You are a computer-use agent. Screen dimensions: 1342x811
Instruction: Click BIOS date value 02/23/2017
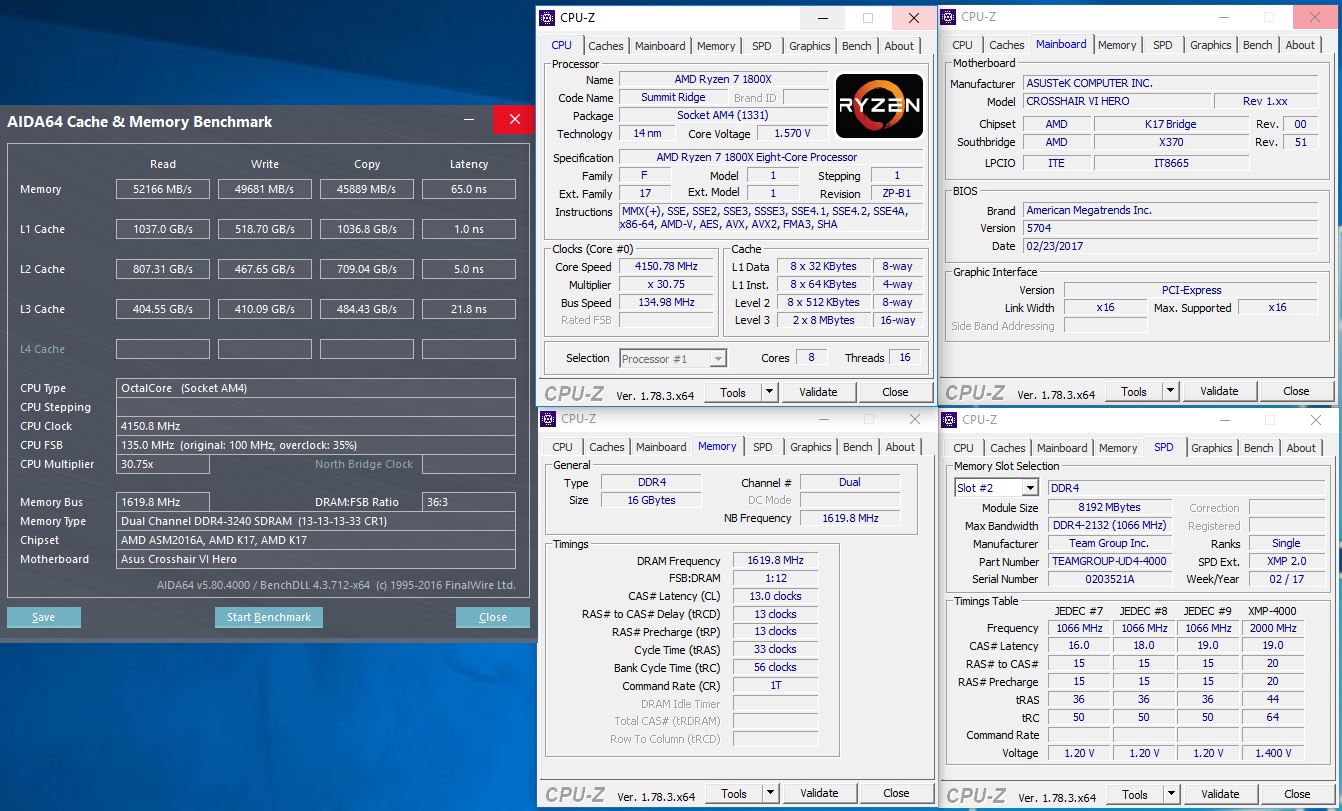pyautogui.click(x=1170, y=246)
